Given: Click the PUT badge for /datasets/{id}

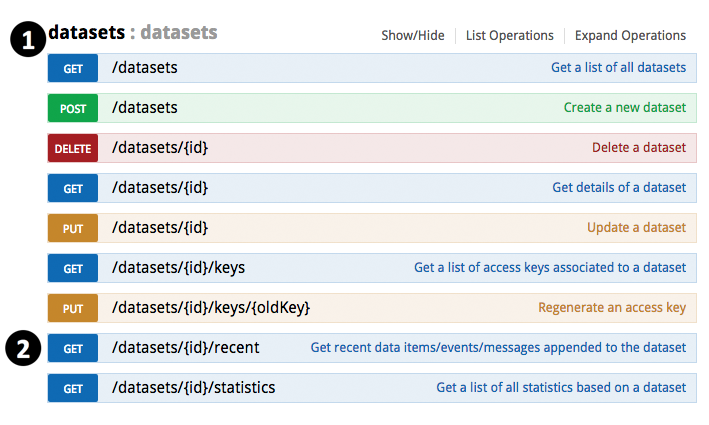Looking at the screenshot, I should (x=73, y=228).
